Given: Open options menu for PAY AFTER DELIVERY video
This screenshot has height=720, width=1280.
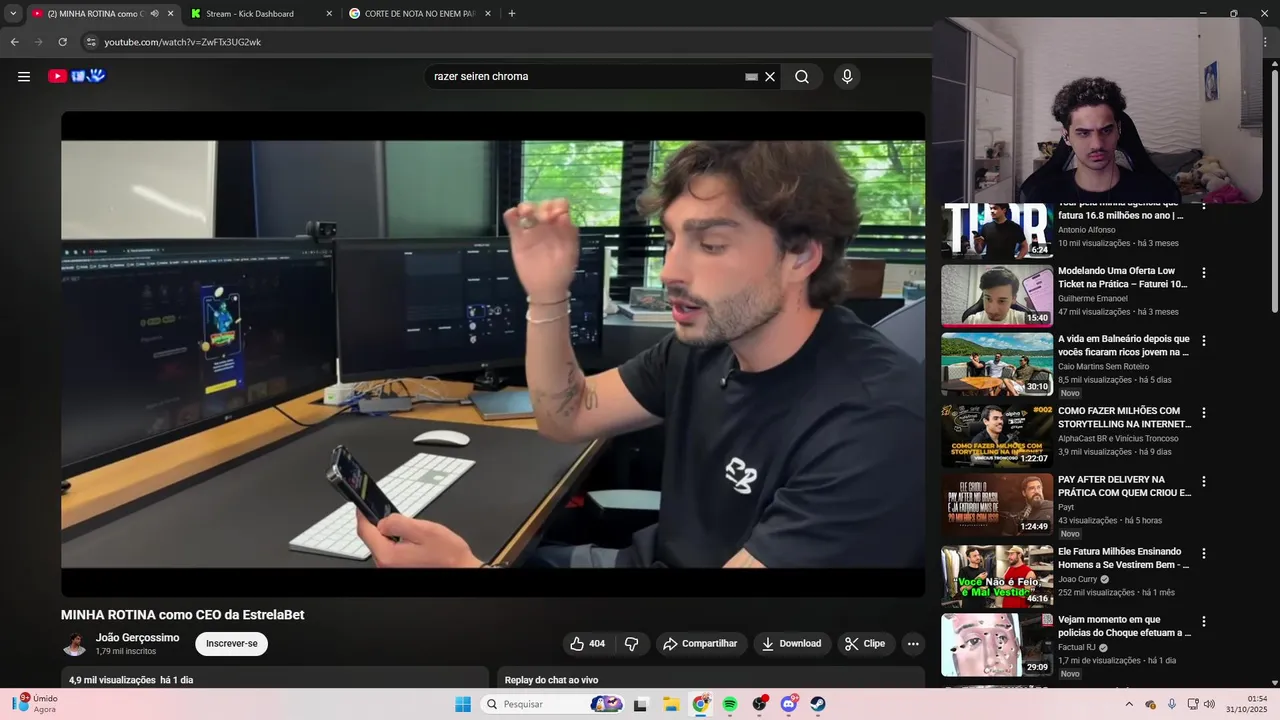Looking at the screenshot, I should pyautogui.click(x=1204, y=482).
